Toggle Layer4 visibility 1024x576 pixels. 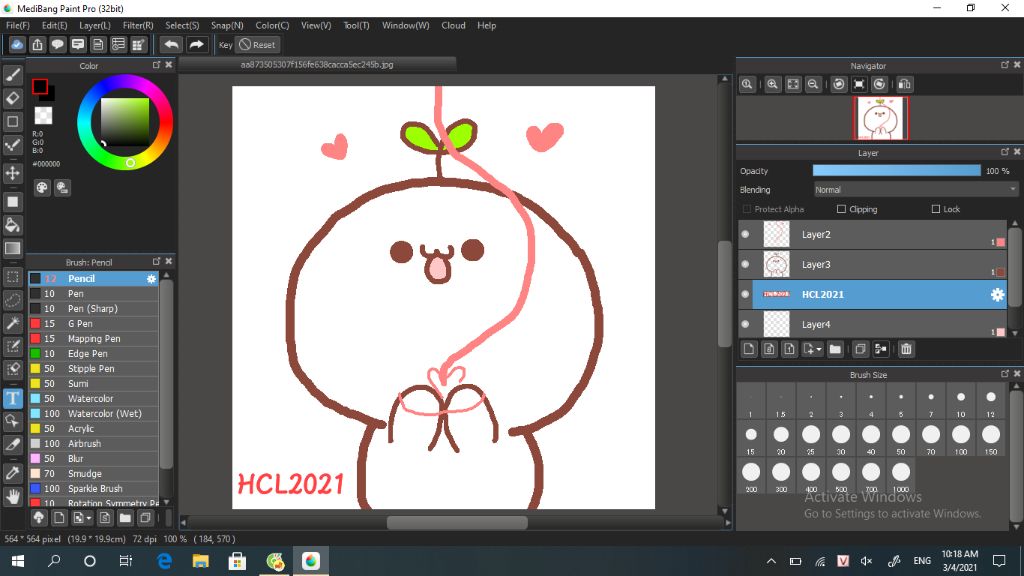(745, 325)
